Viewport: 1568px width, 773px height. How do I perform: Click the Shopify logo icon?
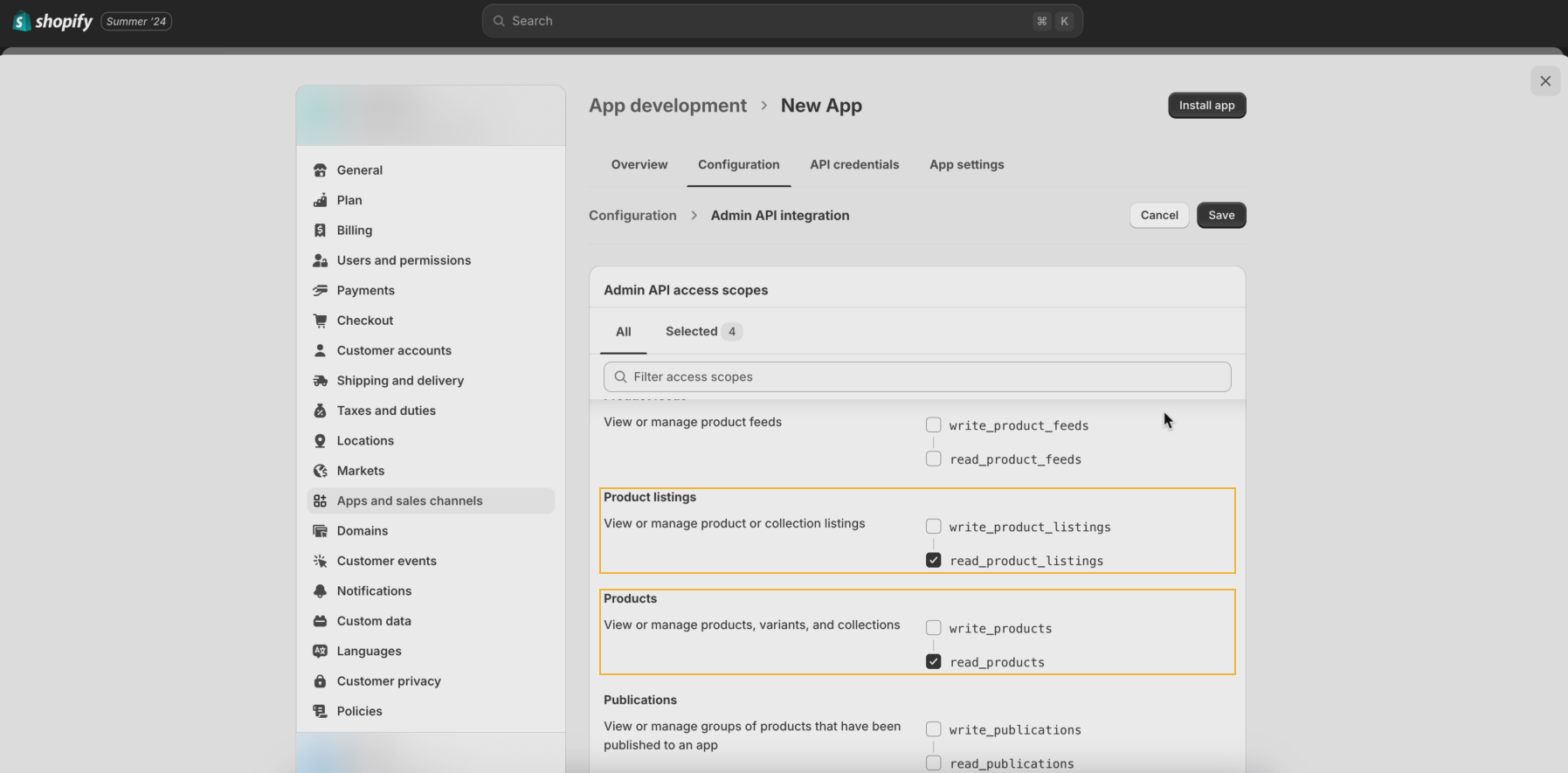click(x=22, y=21)
